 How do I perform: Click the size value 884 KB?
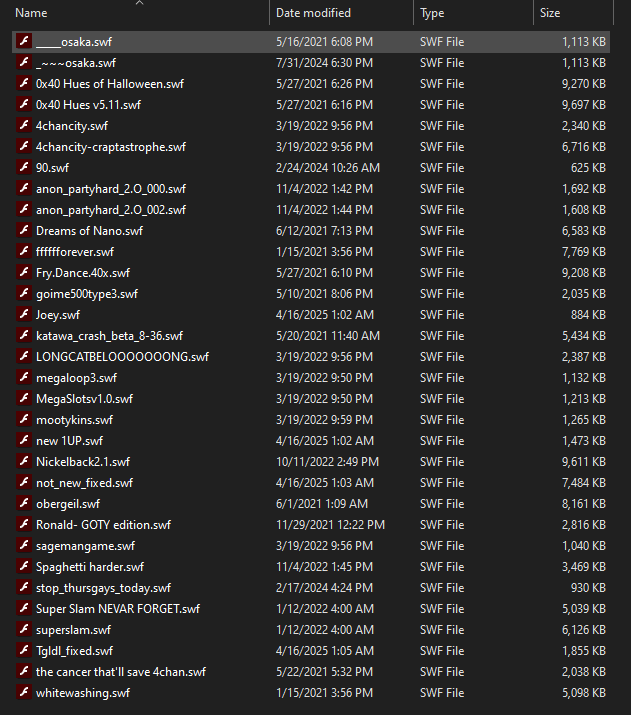pos(588,314)
